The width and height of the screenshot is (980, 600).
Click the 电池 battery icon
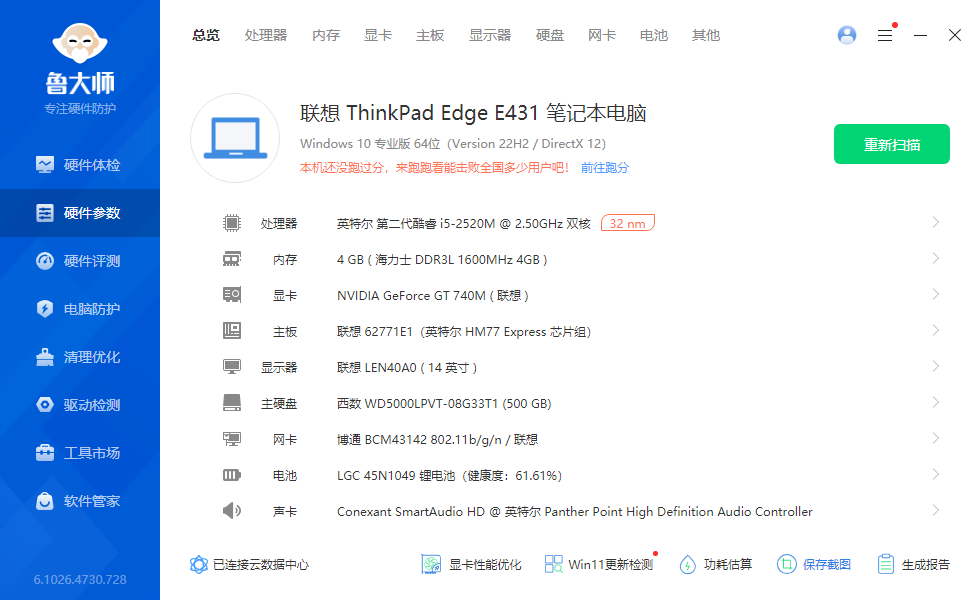[x=232, y=475]
